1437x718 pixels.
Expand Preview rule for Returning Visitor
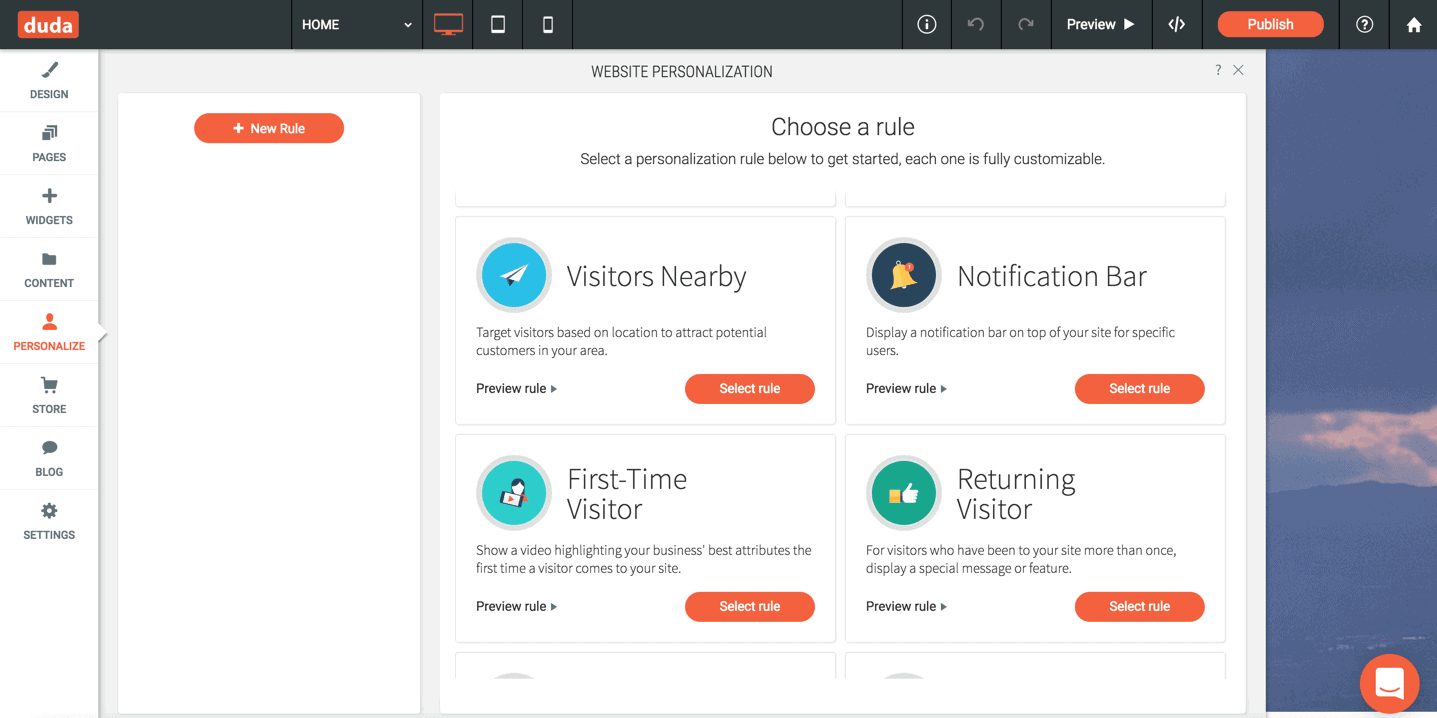(x=906, y=607)
